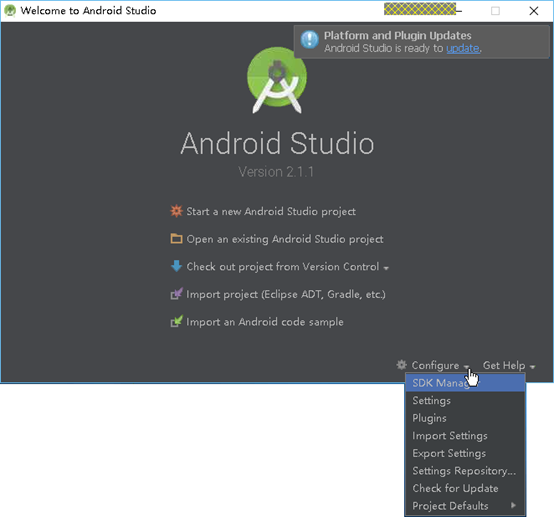Image resolution: width=554 pixels, height=517 pixels.
Task: Click the blue download arrow Version Control icon
Action: tap(176, 266)
